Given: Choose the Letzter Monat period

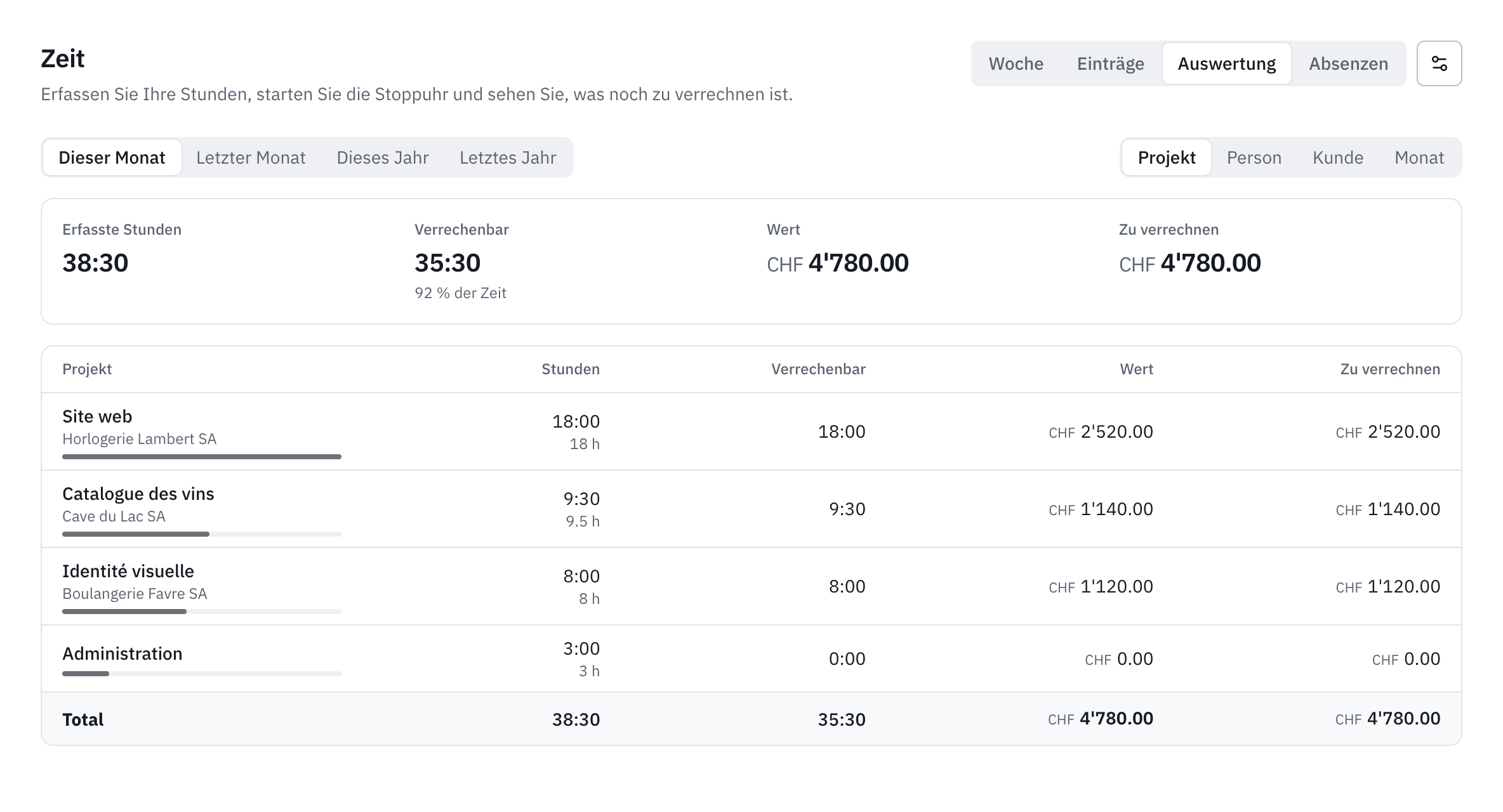Looking at the screenshot, I should pyautogui.click(x=251, y=157).
